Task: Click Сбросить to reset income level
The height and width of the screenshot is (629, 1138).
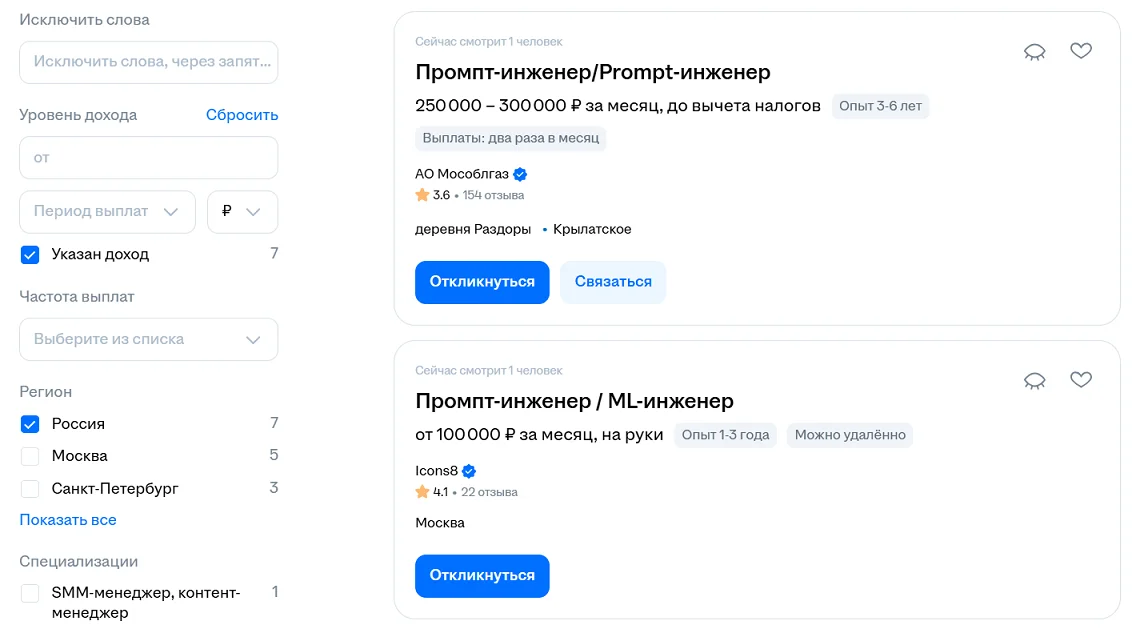Action: pos(242,115)
